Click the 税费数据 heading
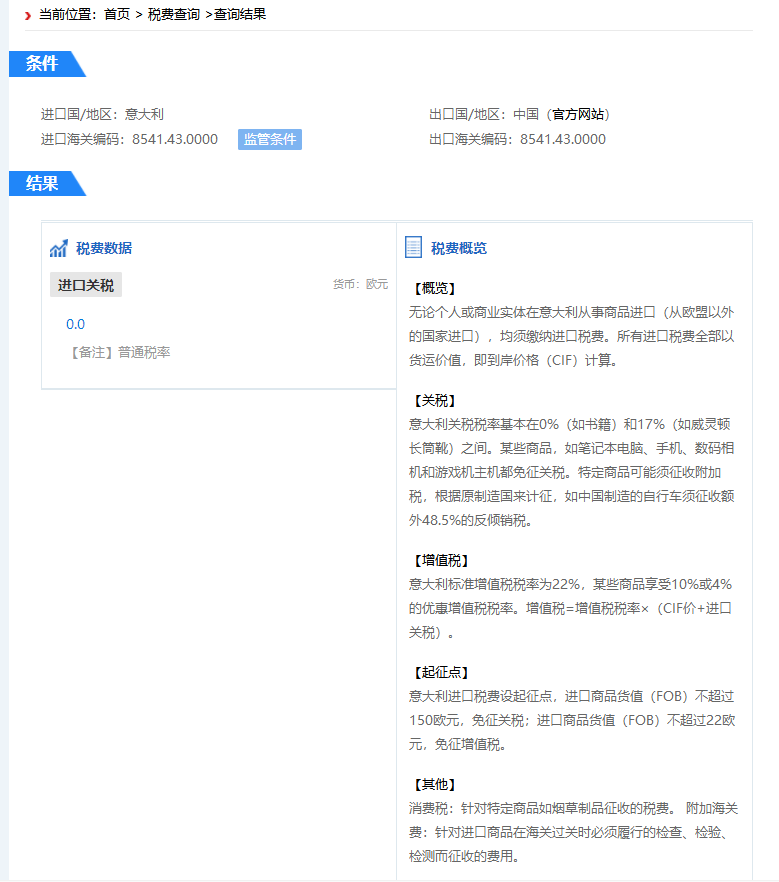Image resolution: width=779 pixels, height=882 pixels. (104, 248)
